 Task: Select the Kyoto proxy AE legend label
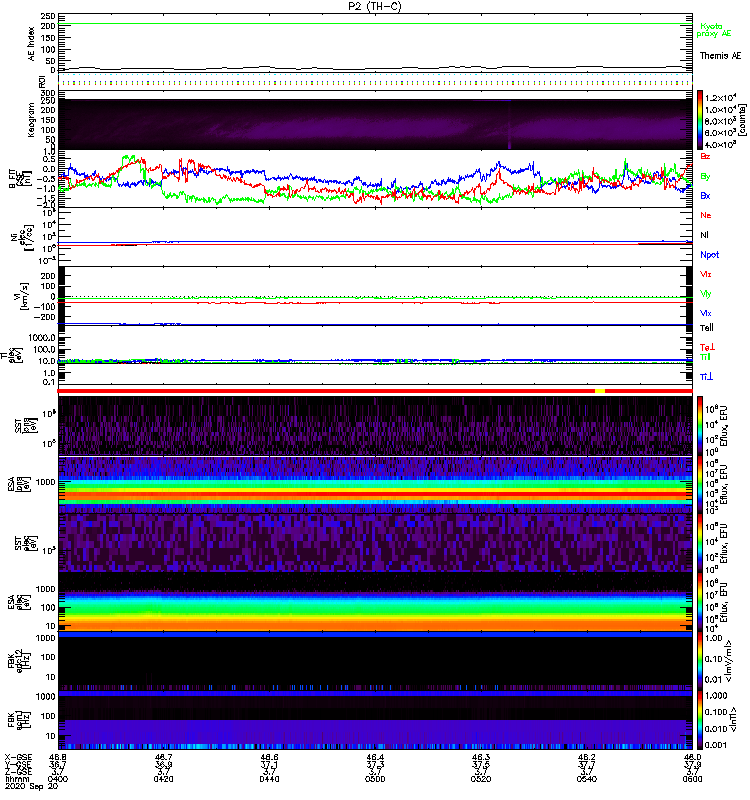[713, 30]
